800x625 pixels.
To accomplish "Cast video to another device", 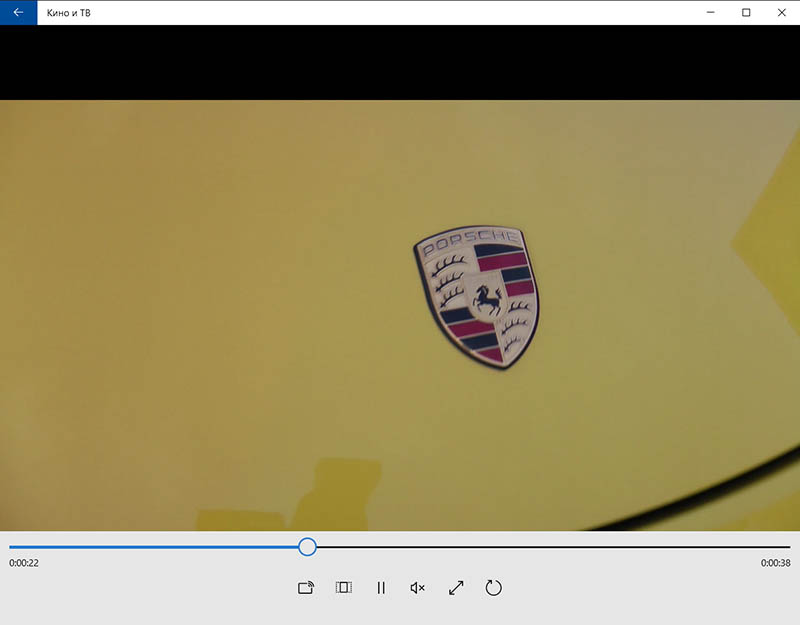I will (x=306, y=588).
